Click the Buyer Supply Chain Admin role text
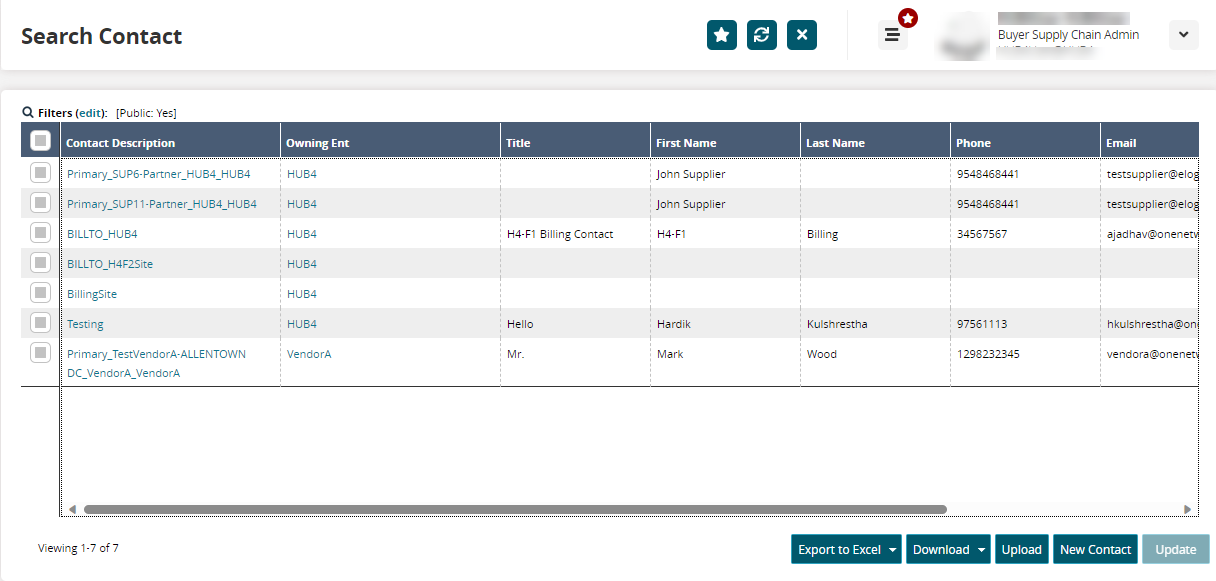Viewport: 1216px width, 581px height. (x=1068, y=35)
